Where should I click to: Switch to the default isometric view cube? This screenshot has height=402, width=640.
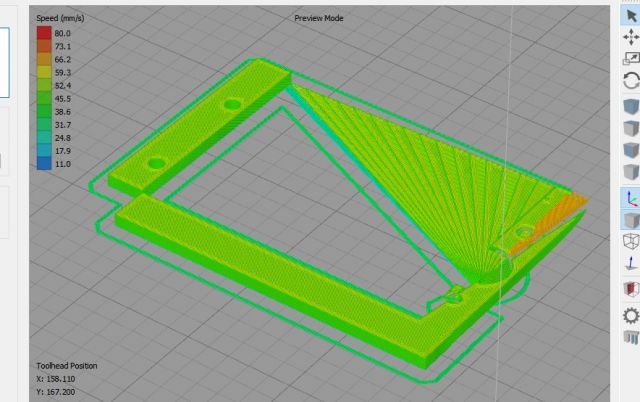pyautogui.click(x=630, y=106)
